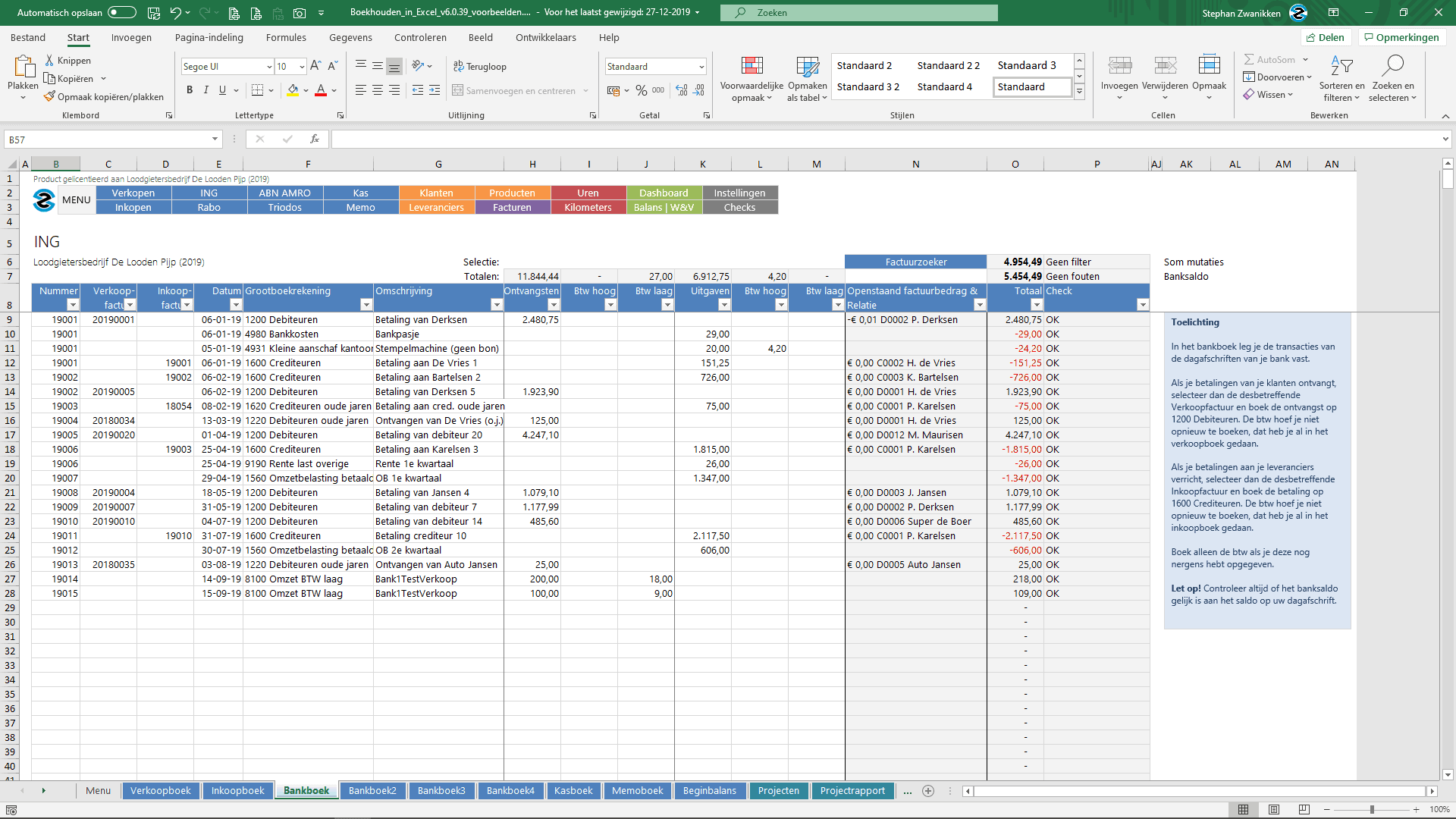Image resolution: width=1456 pixels, height=819 pixels.
Task: Toggle italic formatting button
Action: pyautogui.click(x=206, y=90)
